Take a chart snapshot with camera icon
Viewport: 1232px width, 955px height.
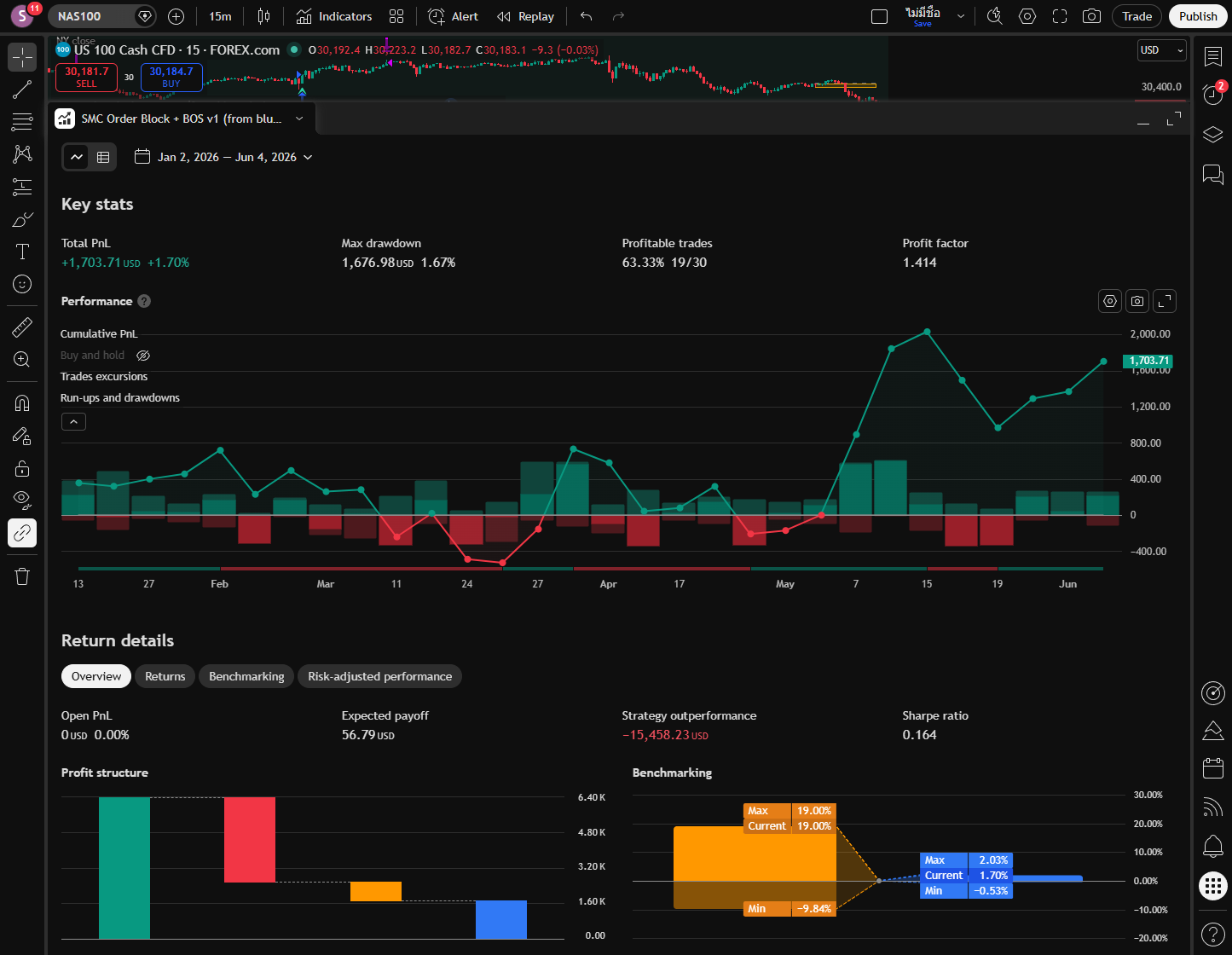1091,16
